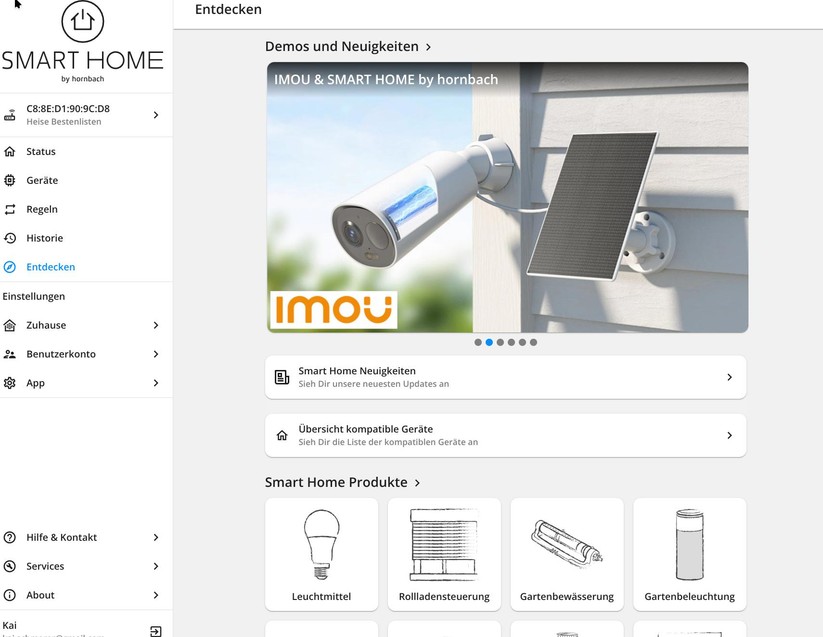823x637 pixels.
Task: Click the App gear icon
Action: (11, 382)
